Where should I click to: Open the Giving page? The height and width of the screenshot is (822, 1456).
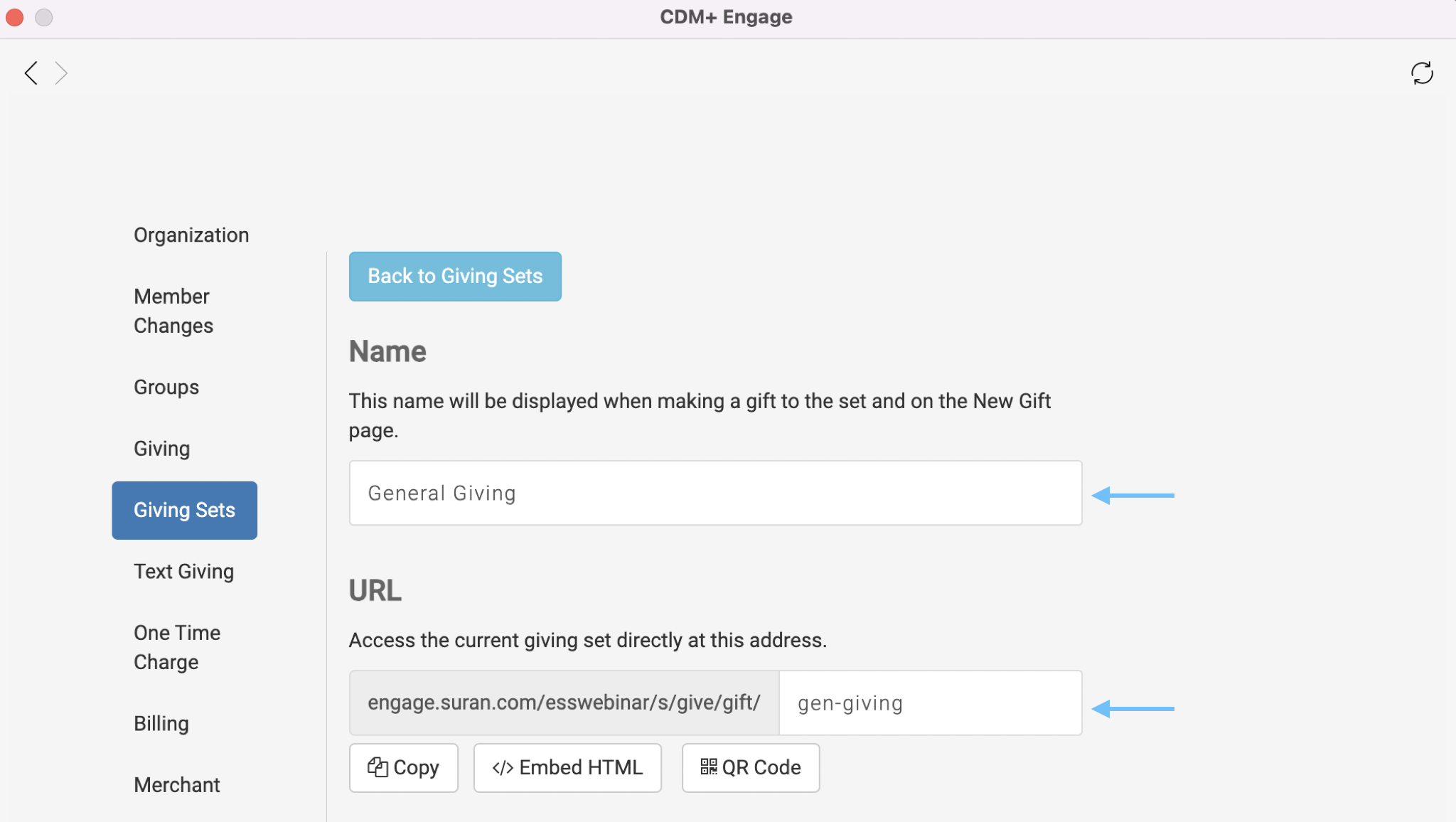pyautogui.click(x=161, y=449)
